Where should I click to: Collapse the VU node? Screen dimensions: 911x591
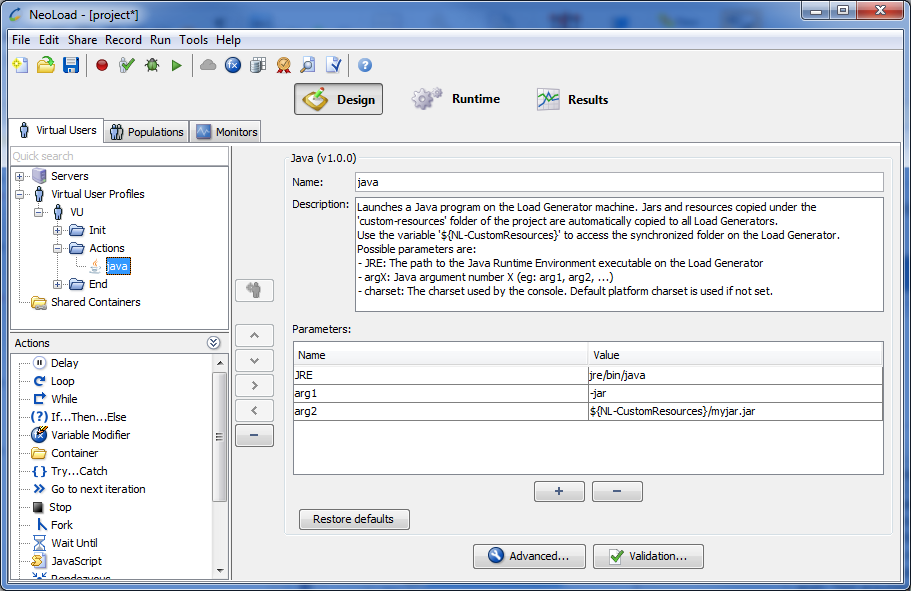pos(39,212)
